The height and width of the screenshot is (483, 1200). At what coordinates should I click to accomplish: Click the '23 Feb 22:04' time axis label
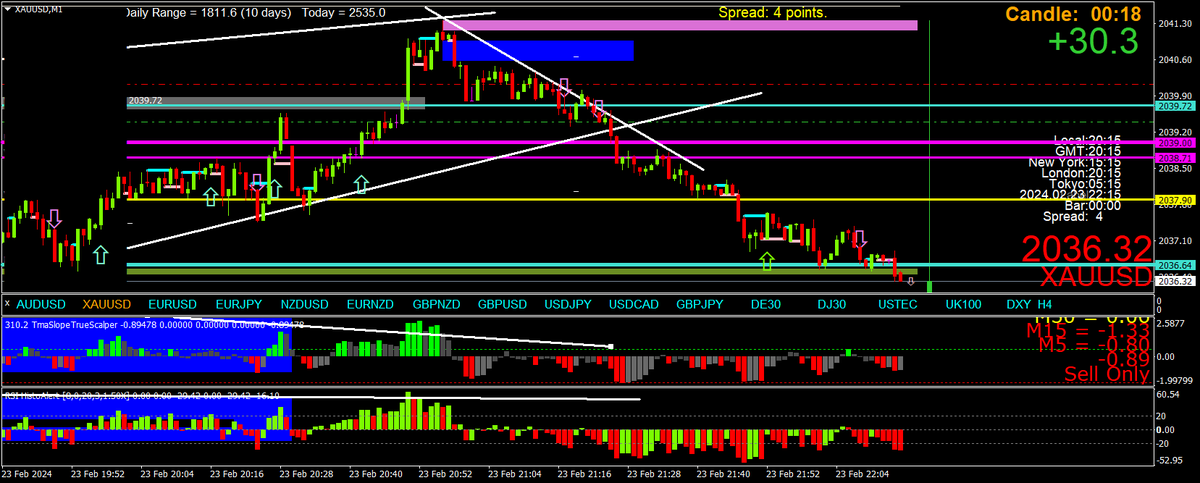click(864, 475)
